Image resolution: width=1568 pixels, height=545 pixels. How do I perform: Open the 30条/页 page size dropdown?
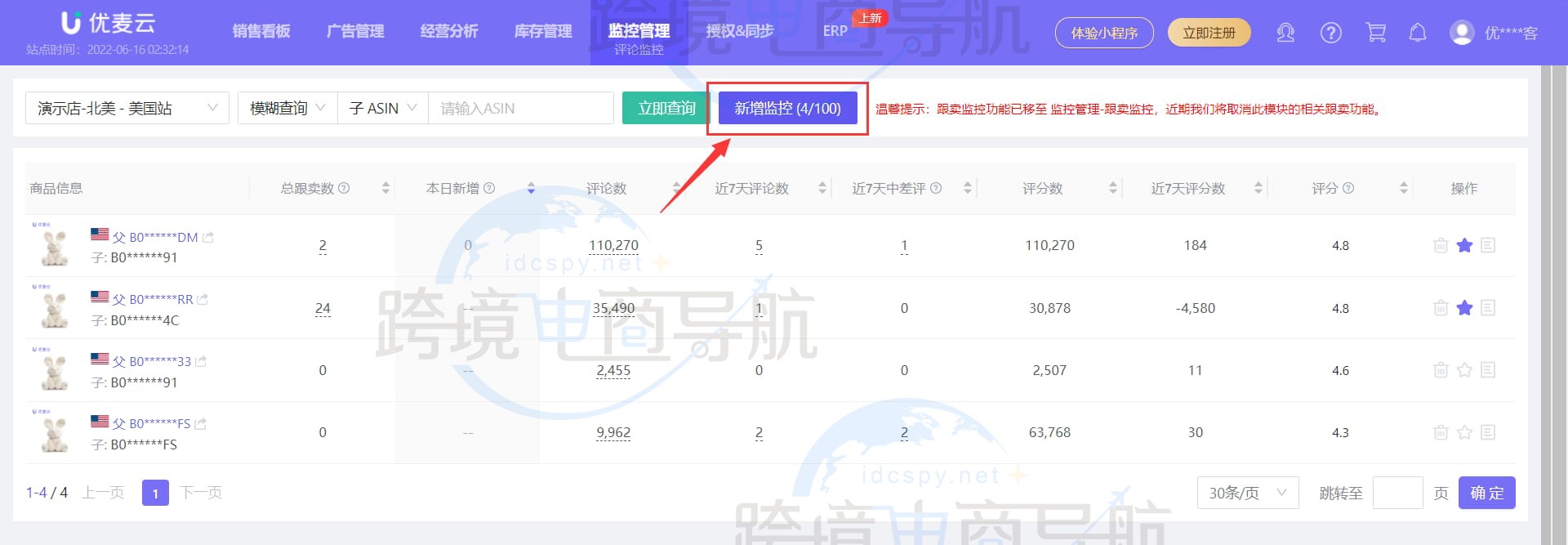[x=1248, y=493]
